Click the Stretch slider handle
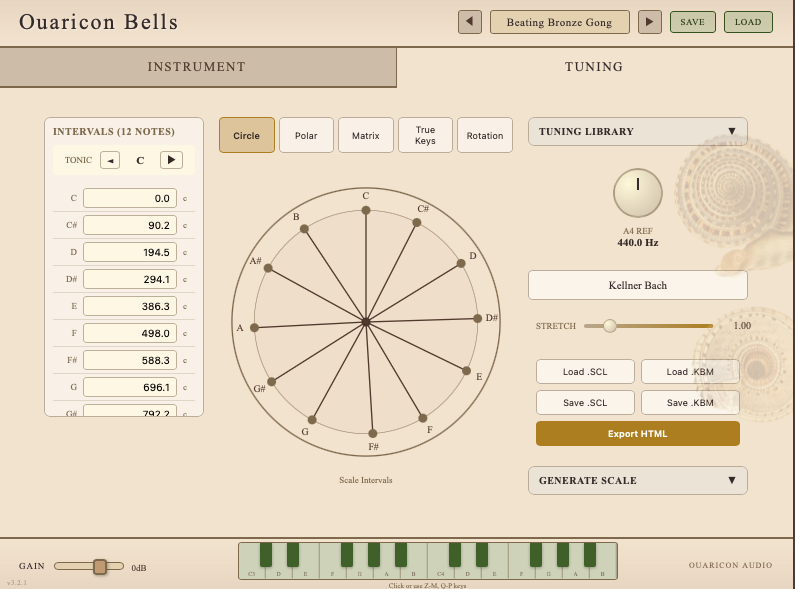 (609, 325)
